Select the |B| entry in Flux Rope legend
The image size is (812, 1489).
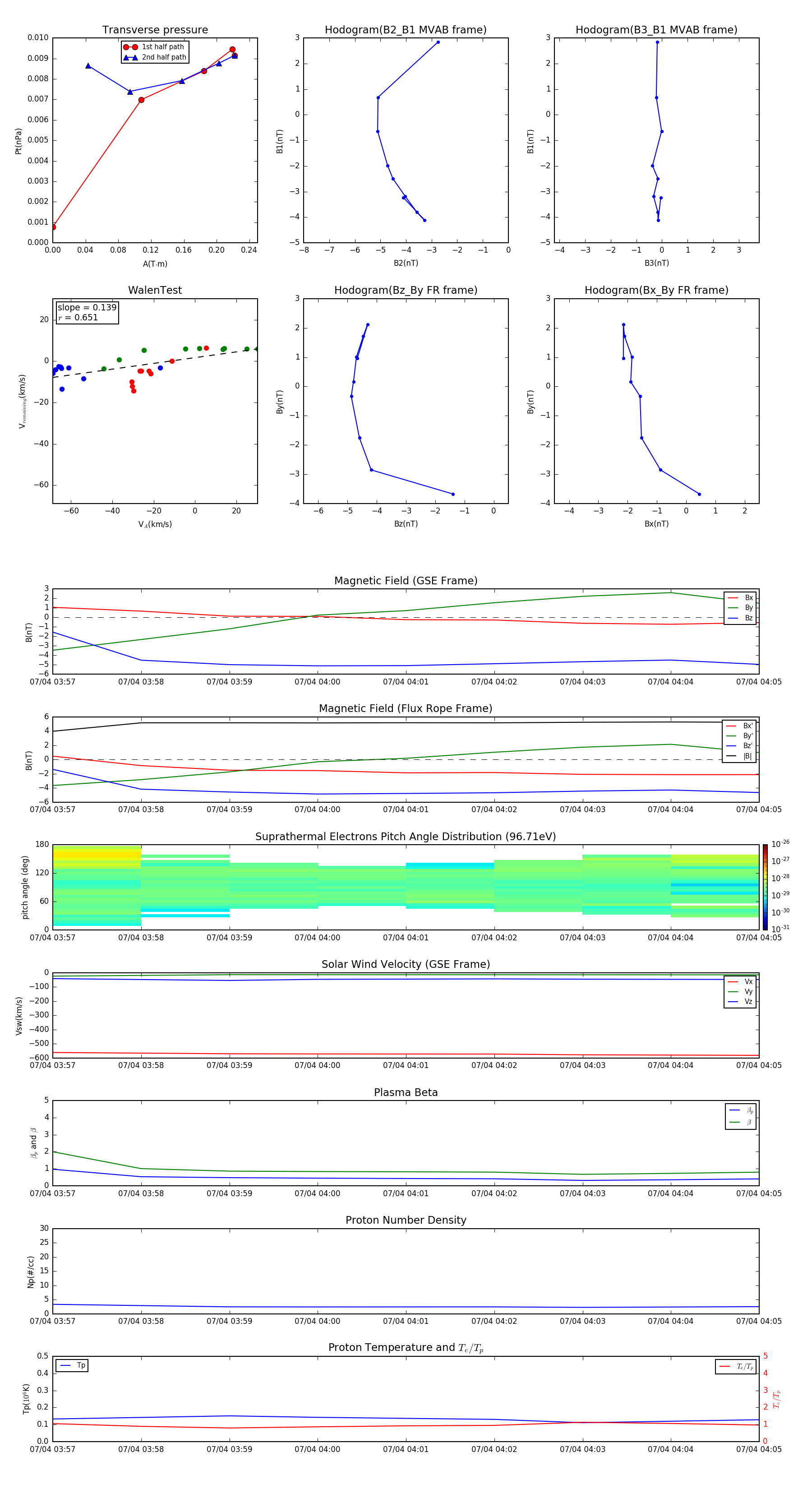coord(740,757)
